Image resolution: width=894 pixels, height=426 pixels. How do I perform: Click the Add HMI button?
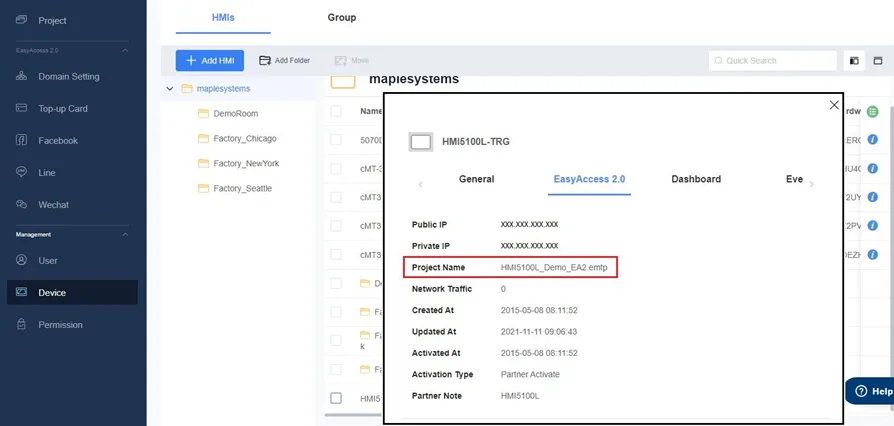210,60
